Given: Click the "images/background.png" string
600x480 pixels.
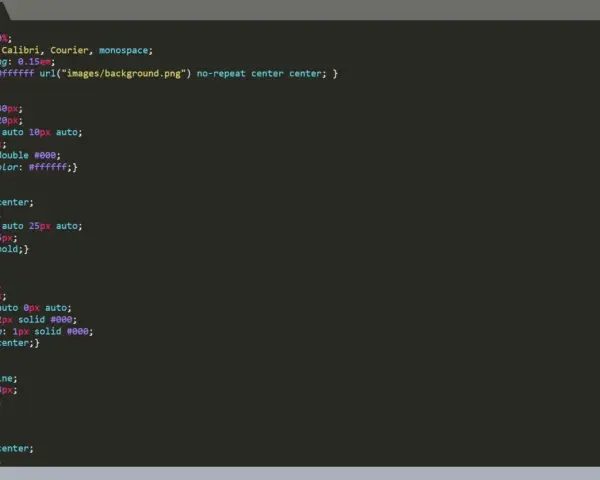Looking at the screenshot, I should (x=123, y=73).
